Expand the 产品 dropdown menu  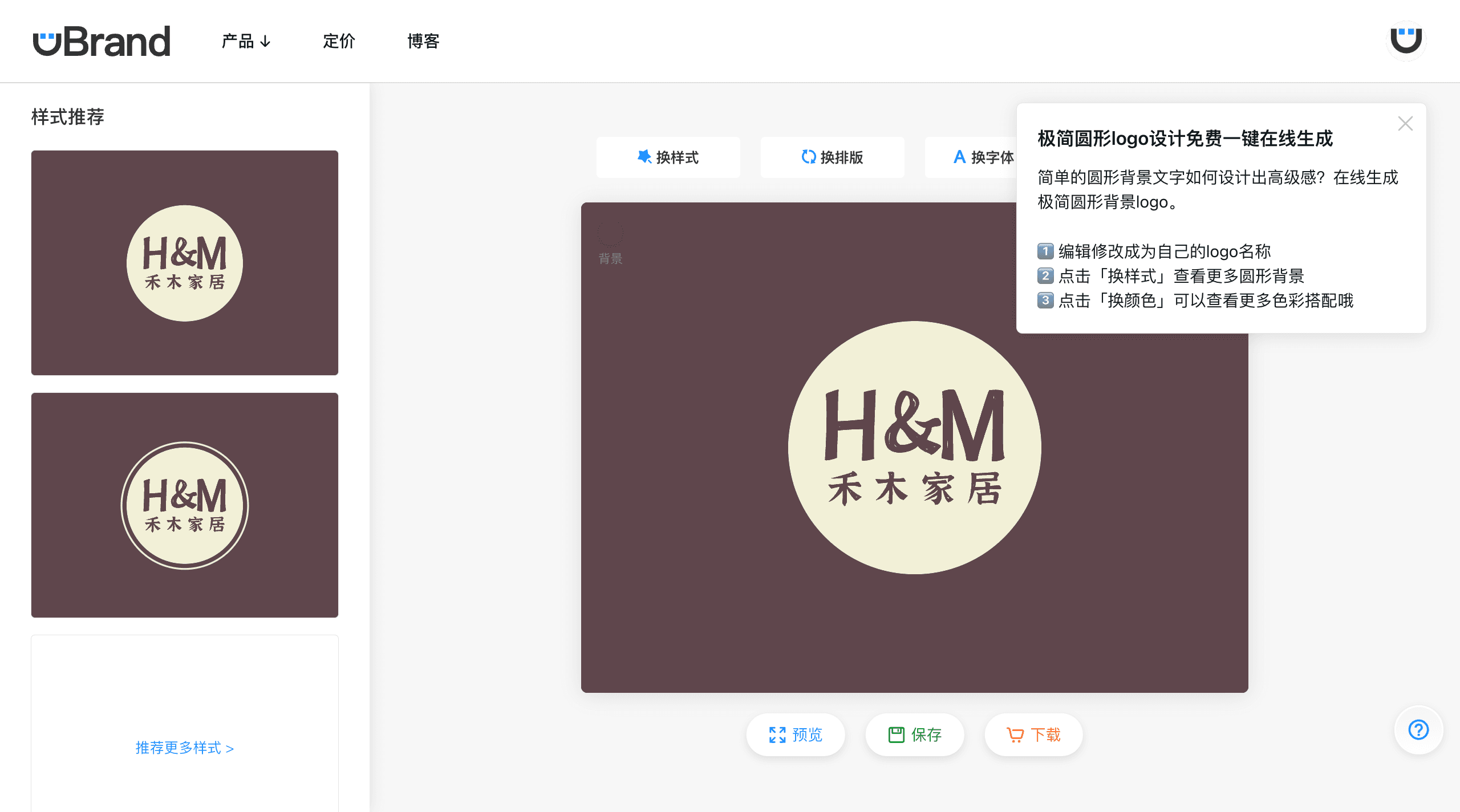[x=246, y=41]
